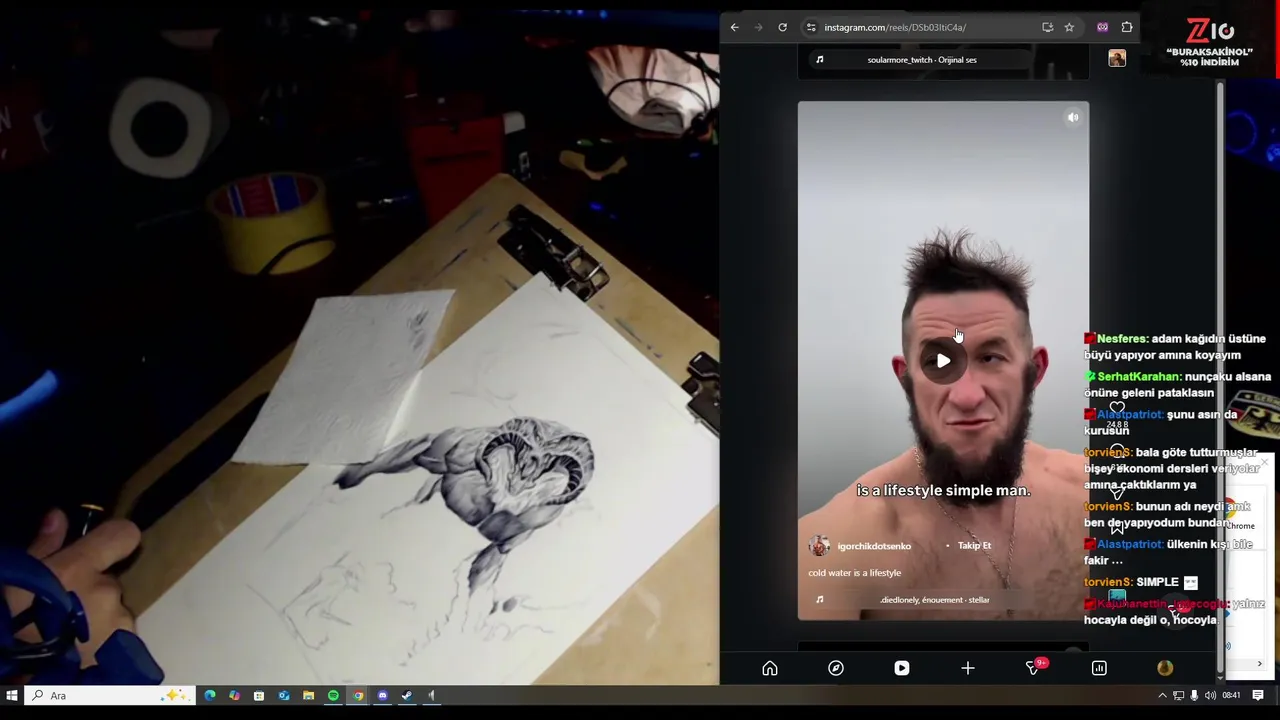The image size is (1280, 720).
Task: Bookmark this page with the star icon
Action: point(1069,27)
